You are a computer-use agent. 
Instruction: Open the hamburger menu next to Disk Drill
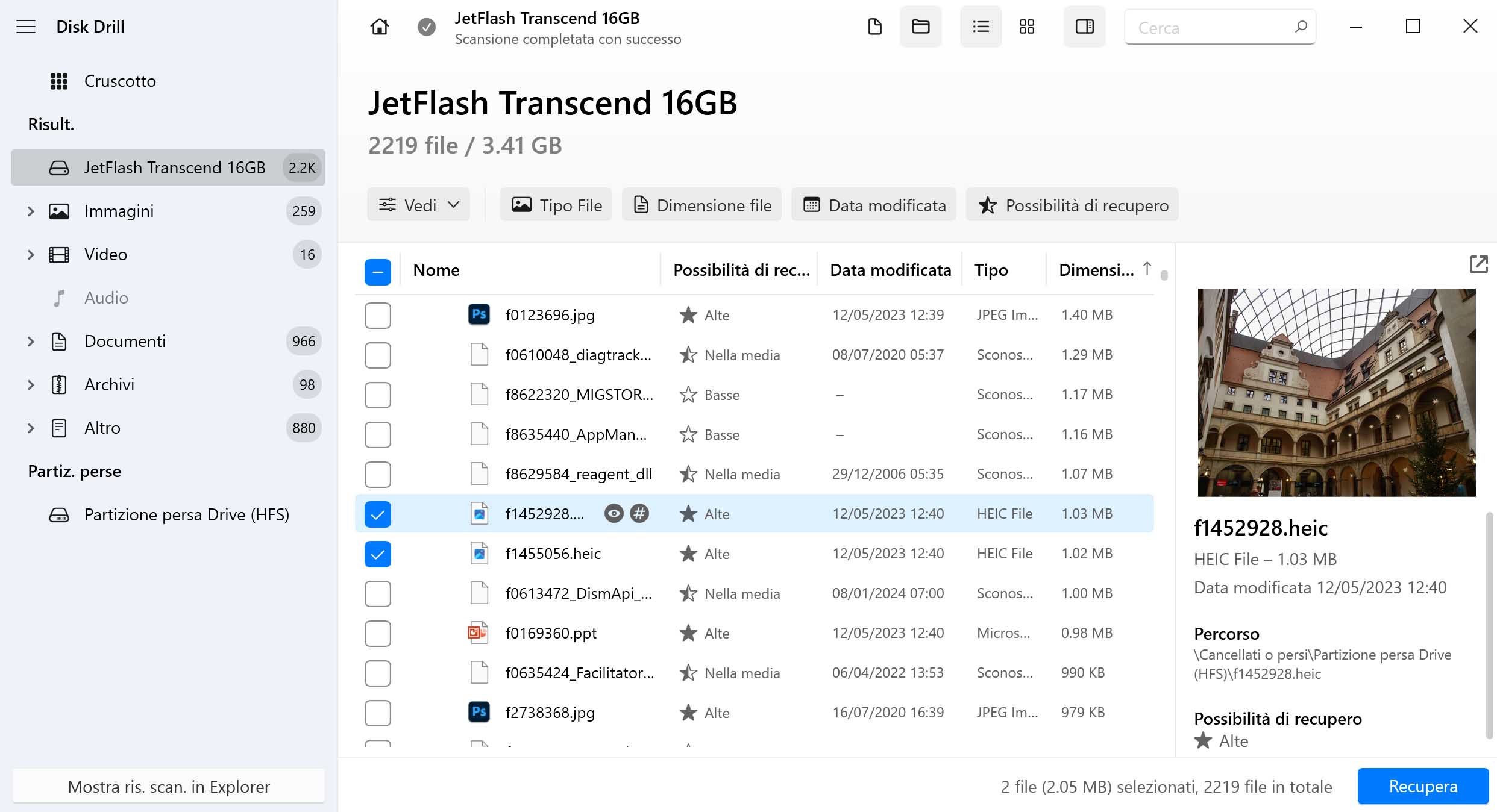(x=26, y=27)
